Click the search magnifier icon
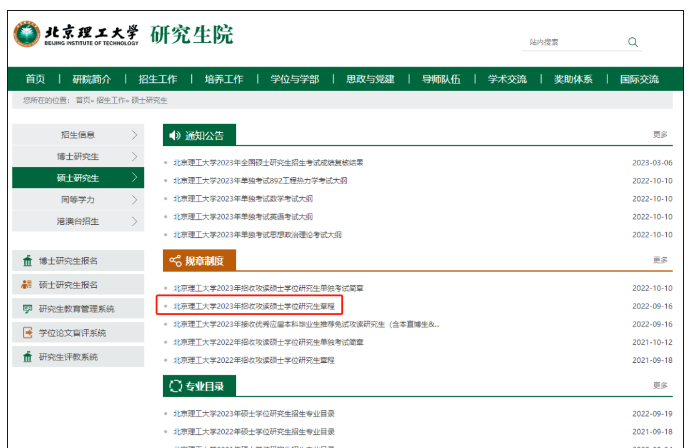 click(x=632, y=42)
